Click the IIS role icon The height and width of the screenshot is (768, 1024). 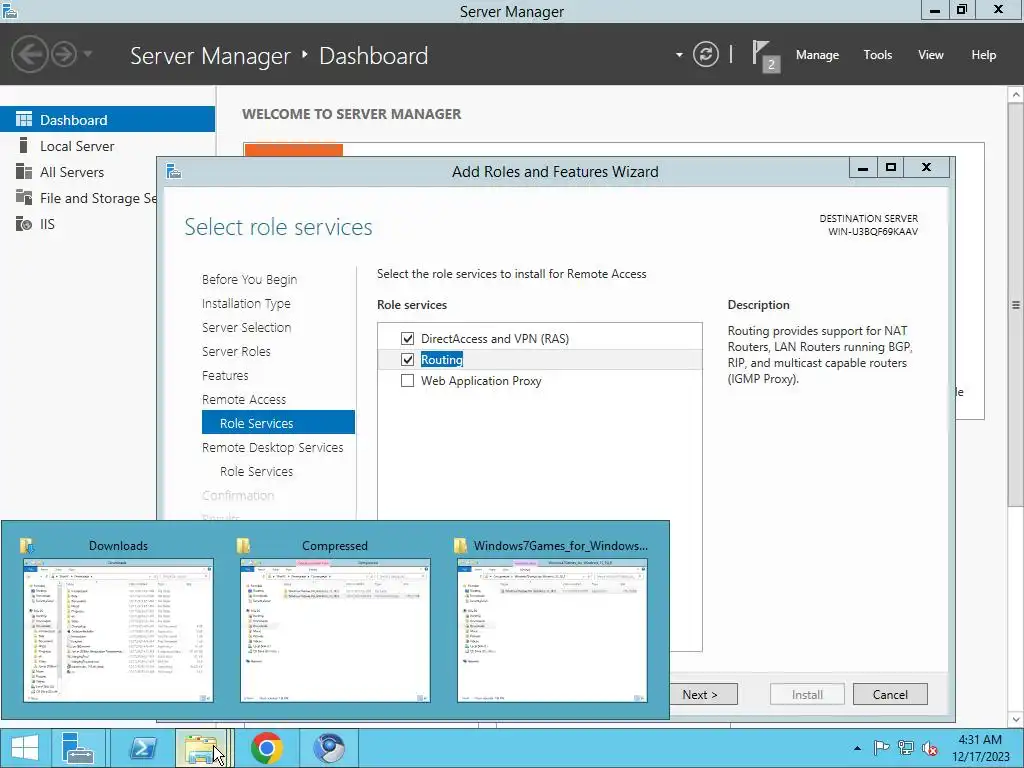[x=24, y=224]
